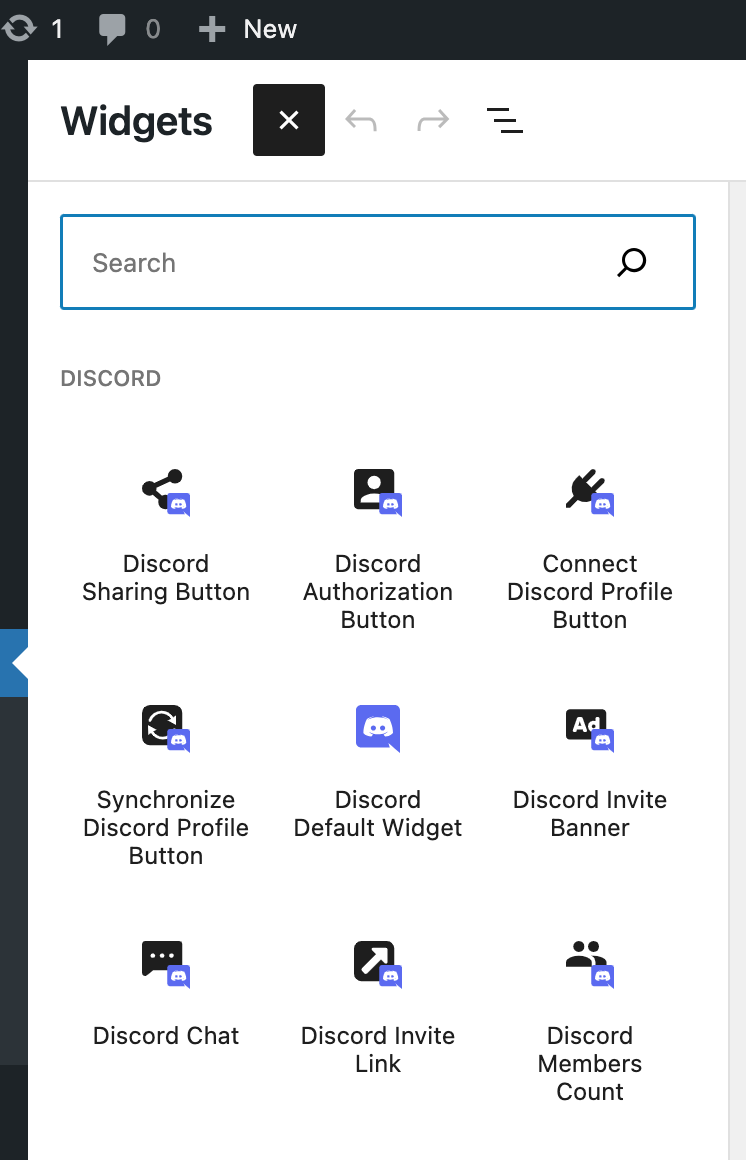Choose the Discord Members Count people icon
This screenshot has width=746, height=1160.
pyautogui.click(x=589, y=963)
